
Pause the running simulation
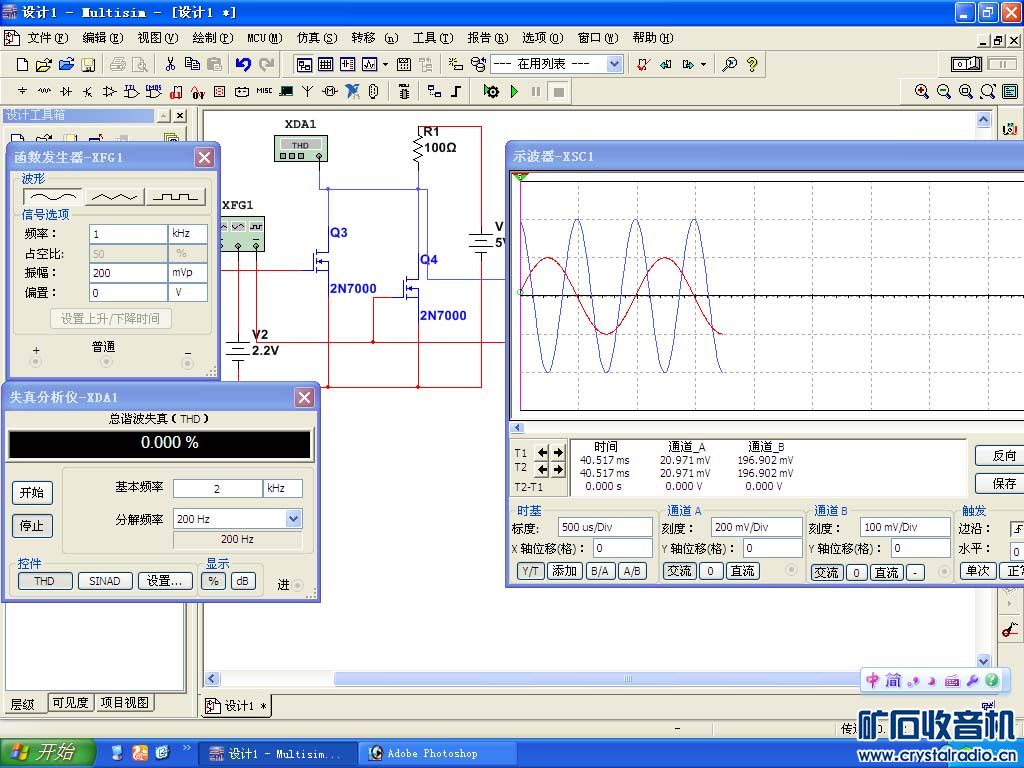[x=536, y=91]
